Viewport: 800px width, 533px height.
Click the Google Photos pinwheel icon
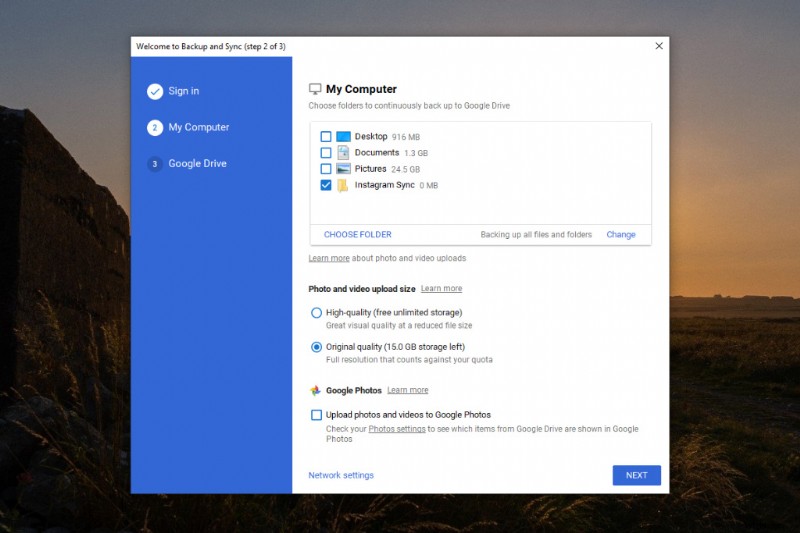[315, 391]
